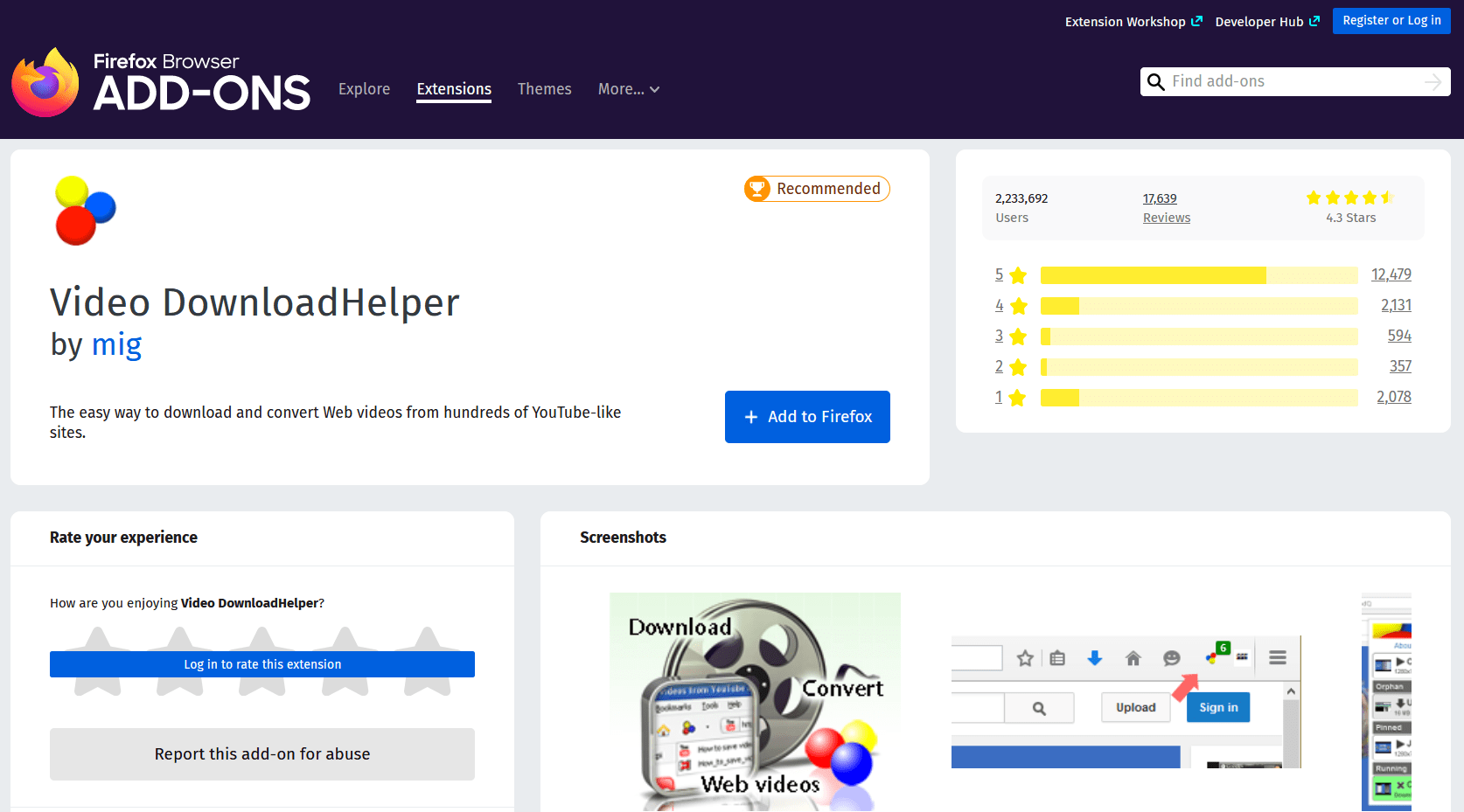Click Log in to rate this extension

click(261, 663)
